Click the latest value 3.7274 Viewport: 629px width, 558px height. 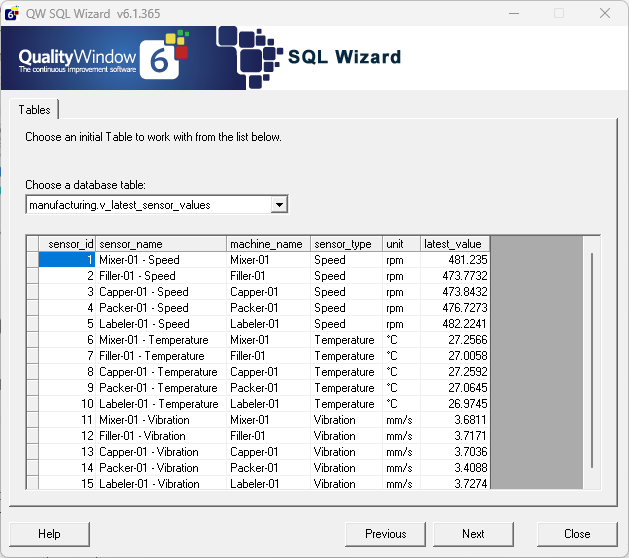coord(455,483)
